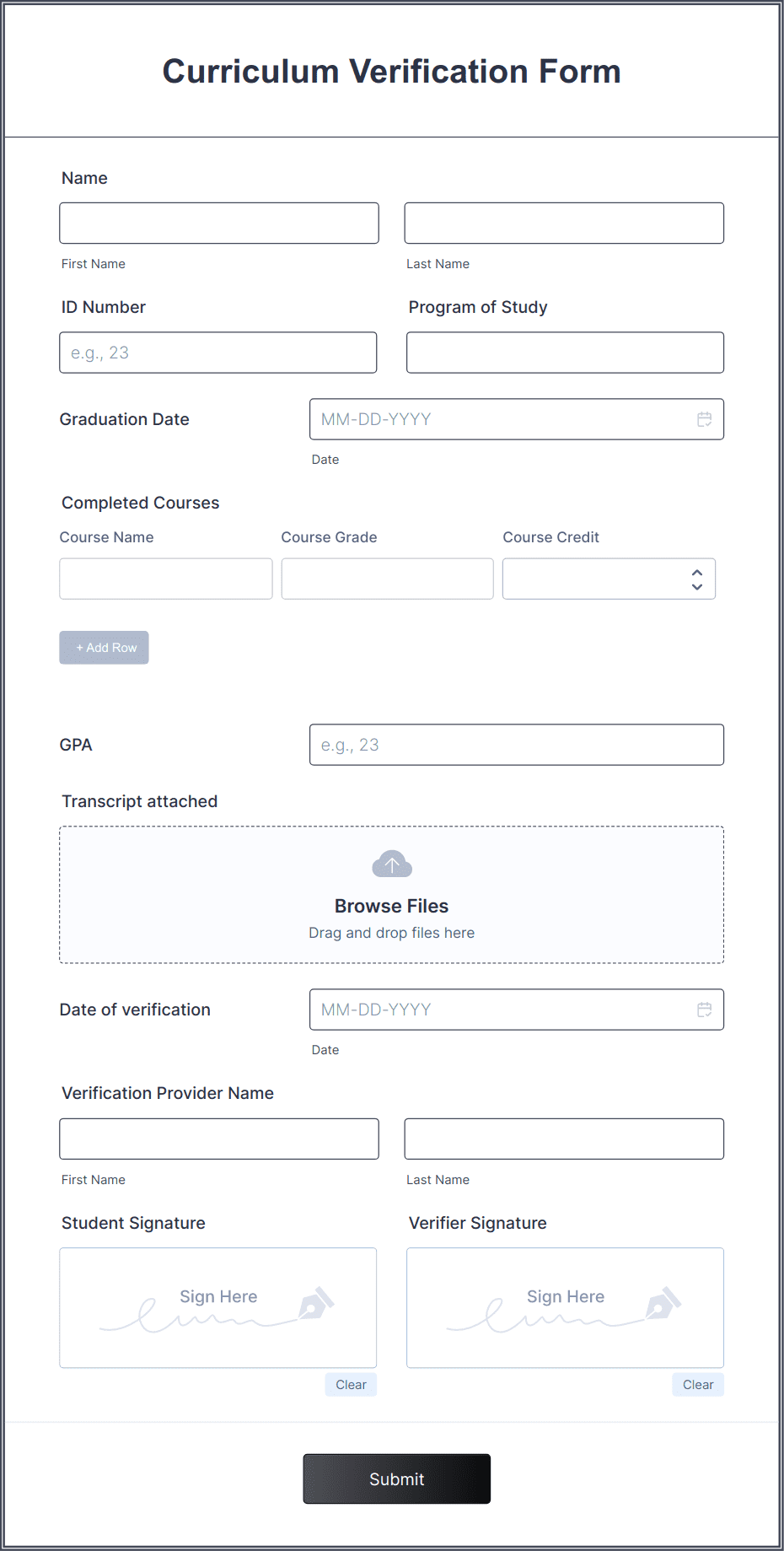This screenshot has height=1551, width=784.
Task: Clear the Student Signature
Action: 350,1384
